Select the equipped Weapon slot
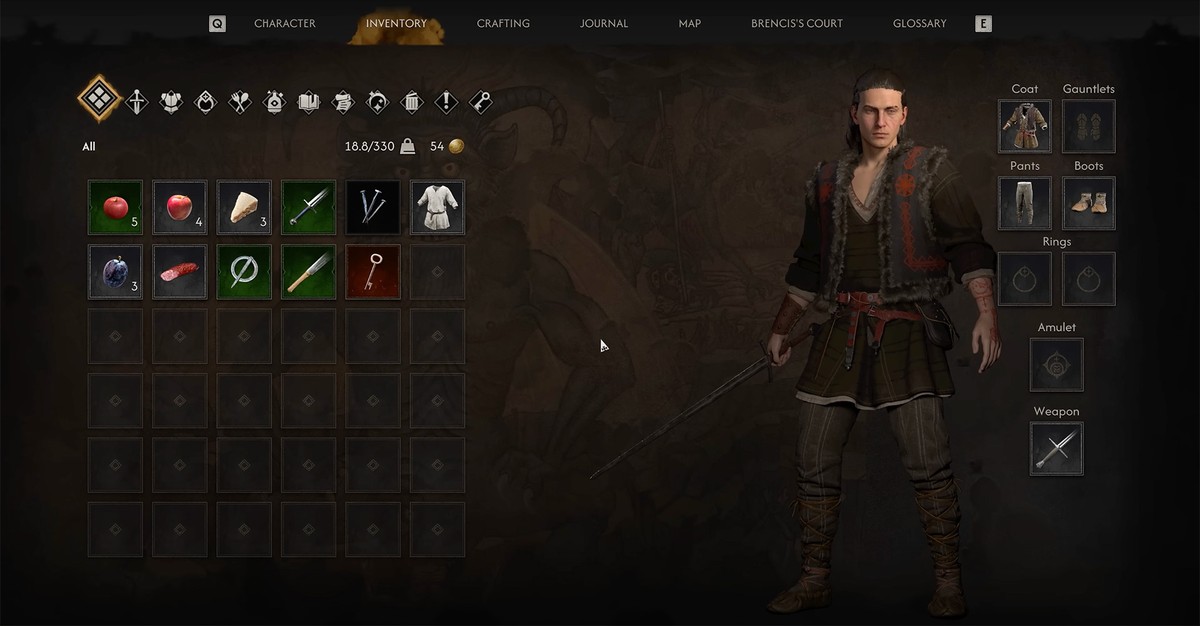Viewport: 1200px width, 626px height. (1057, 449)
